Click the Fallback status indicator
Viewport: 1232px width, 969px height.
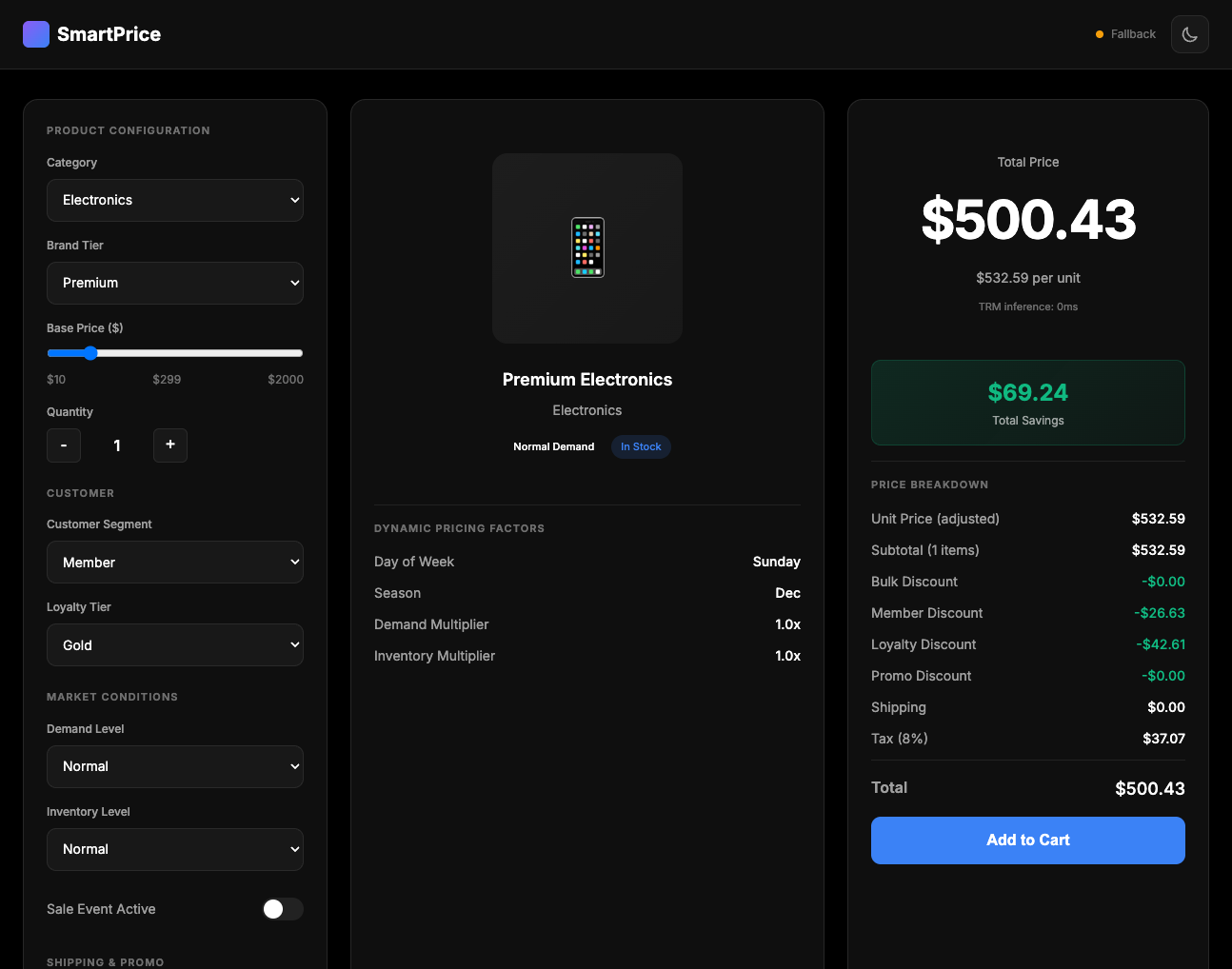tap(1125, 34)
